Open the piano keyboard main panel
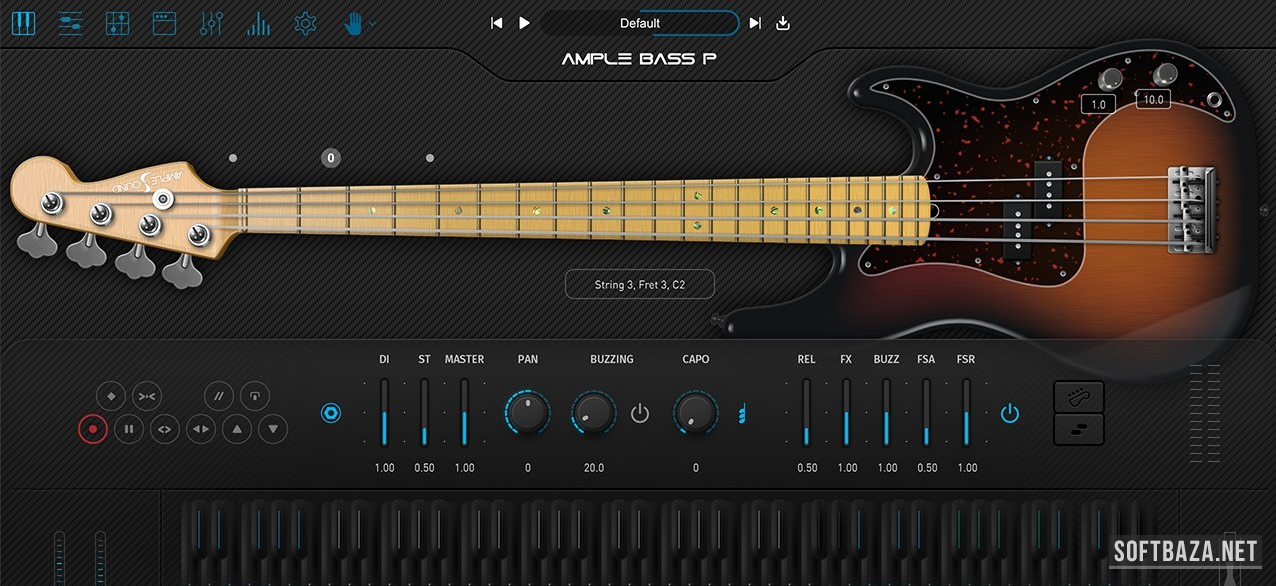The width and height of the screenshot is (1276, 586). tap(23, 23)
